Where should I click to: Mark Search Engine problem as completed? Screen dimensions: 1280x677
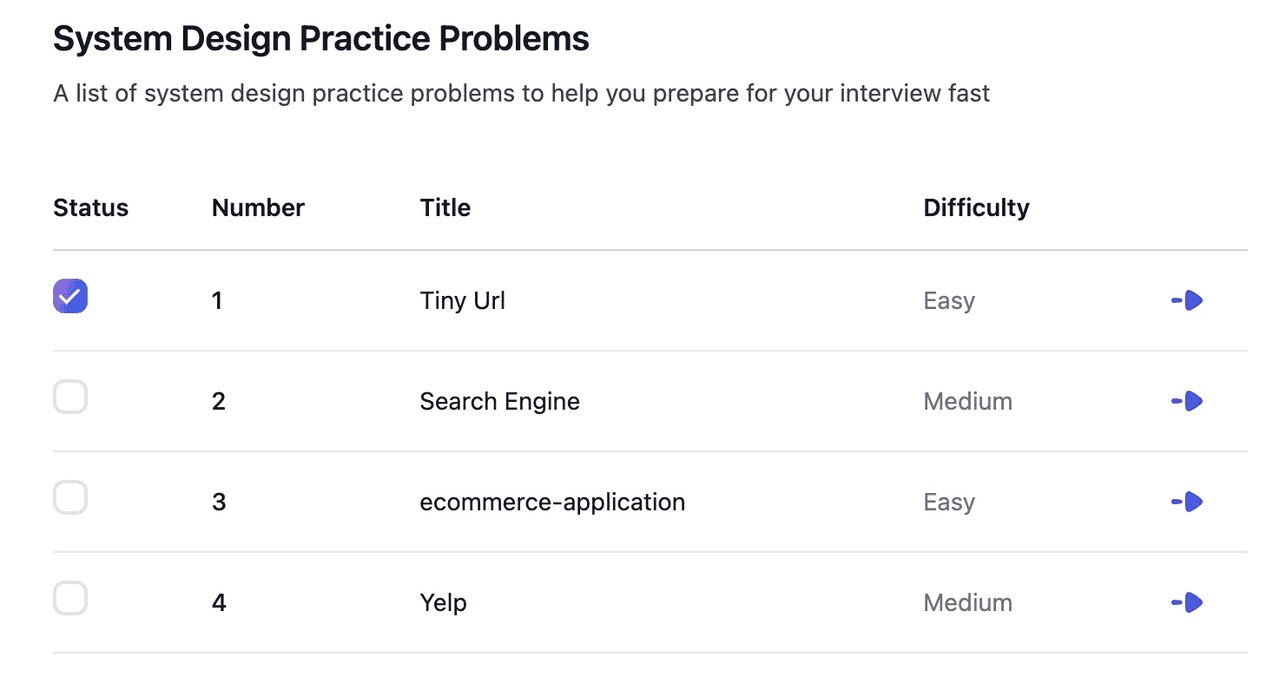(70, 397)
